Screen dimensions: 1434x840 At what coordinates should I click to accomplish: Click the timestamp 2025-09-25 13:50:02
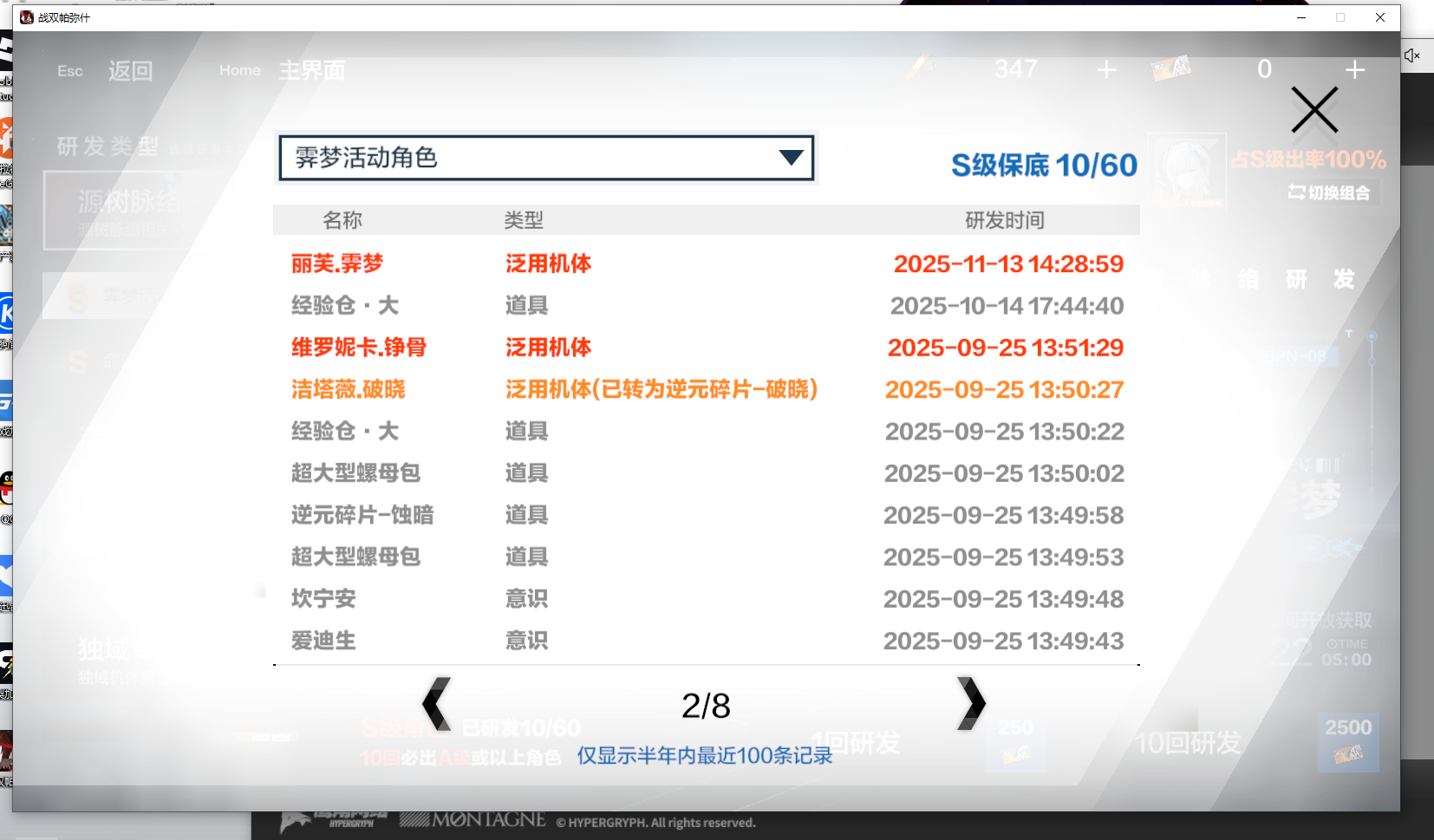[1004, 473]
